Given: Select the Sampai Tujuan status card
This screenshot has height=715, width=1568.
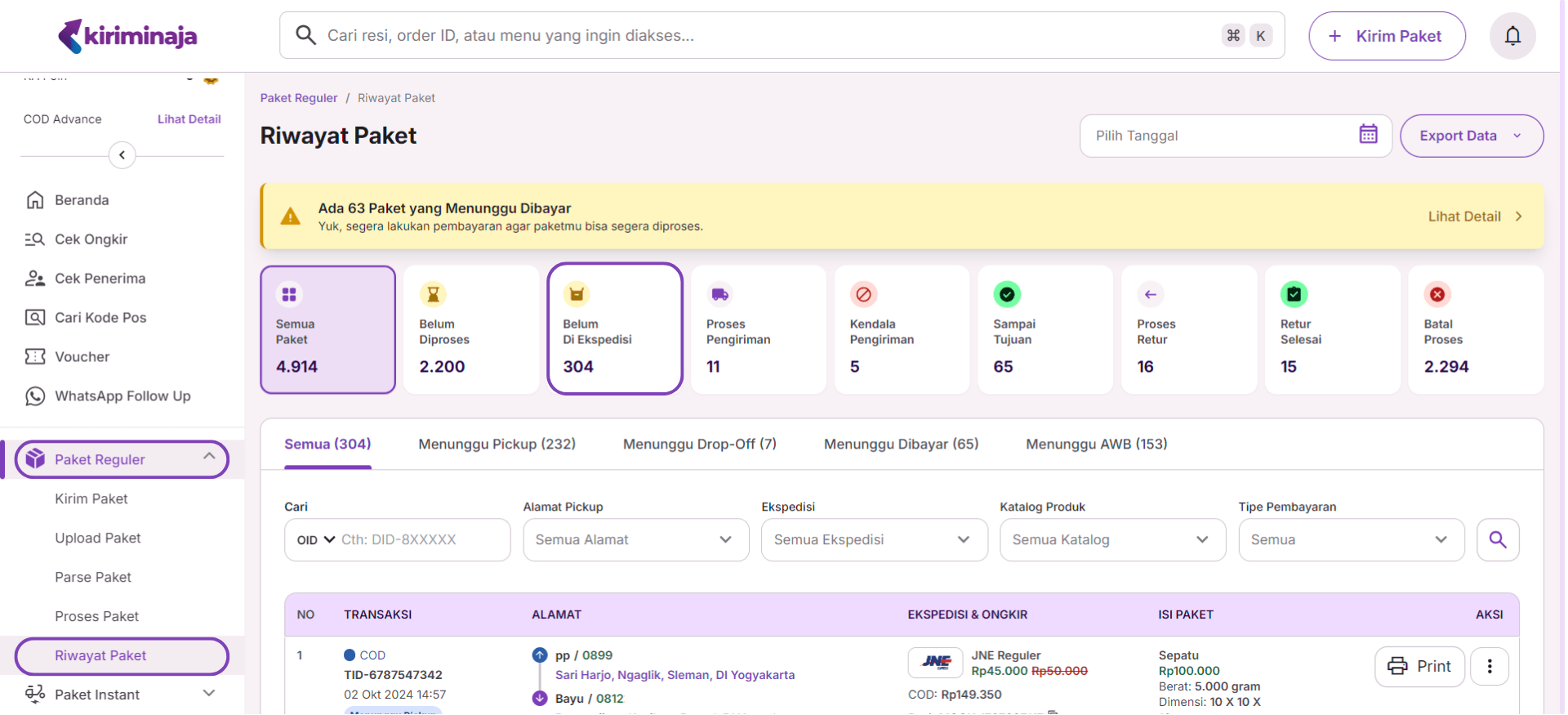Looking at the screenshot, I should click(1045, 329).
